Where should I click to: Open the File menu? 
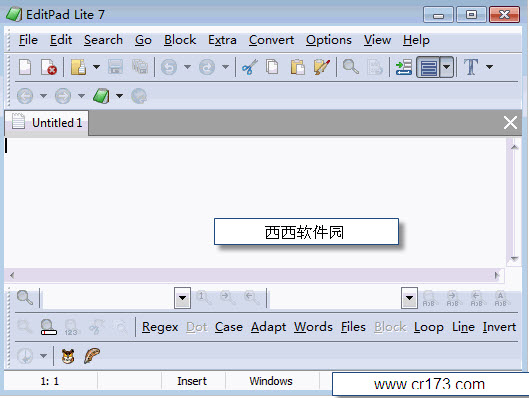pyautogui.click(x=28, y=40)
